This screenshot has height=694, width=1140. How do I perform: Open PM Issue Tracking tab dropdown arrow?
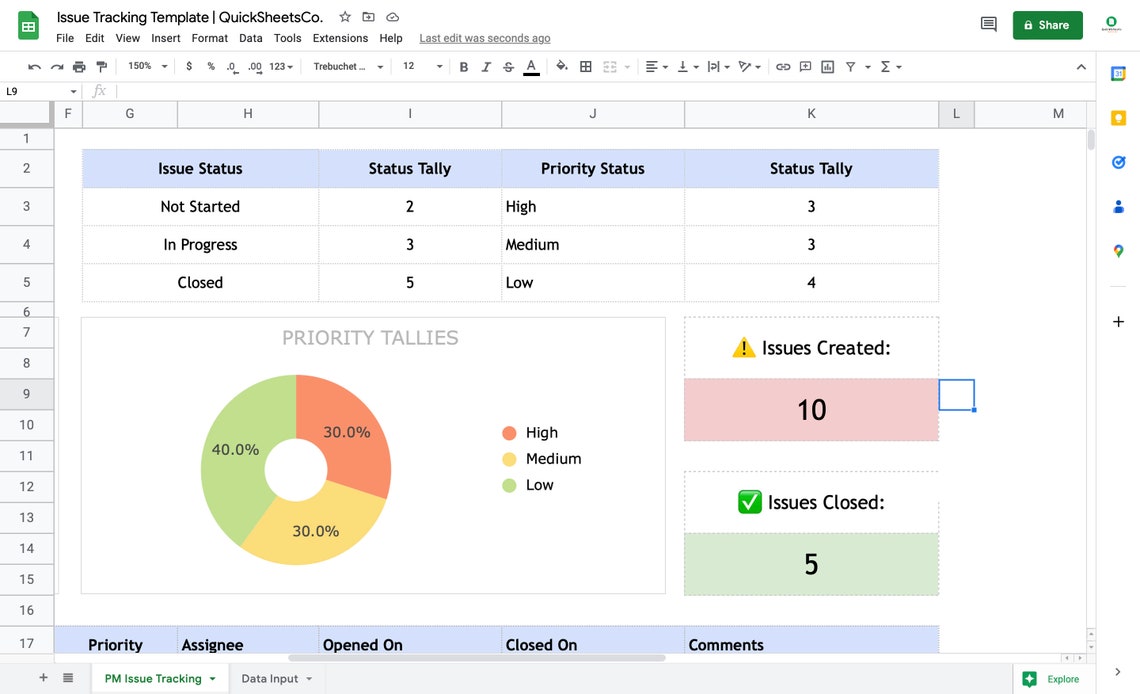pyautogui.click(x=212, y=679)
